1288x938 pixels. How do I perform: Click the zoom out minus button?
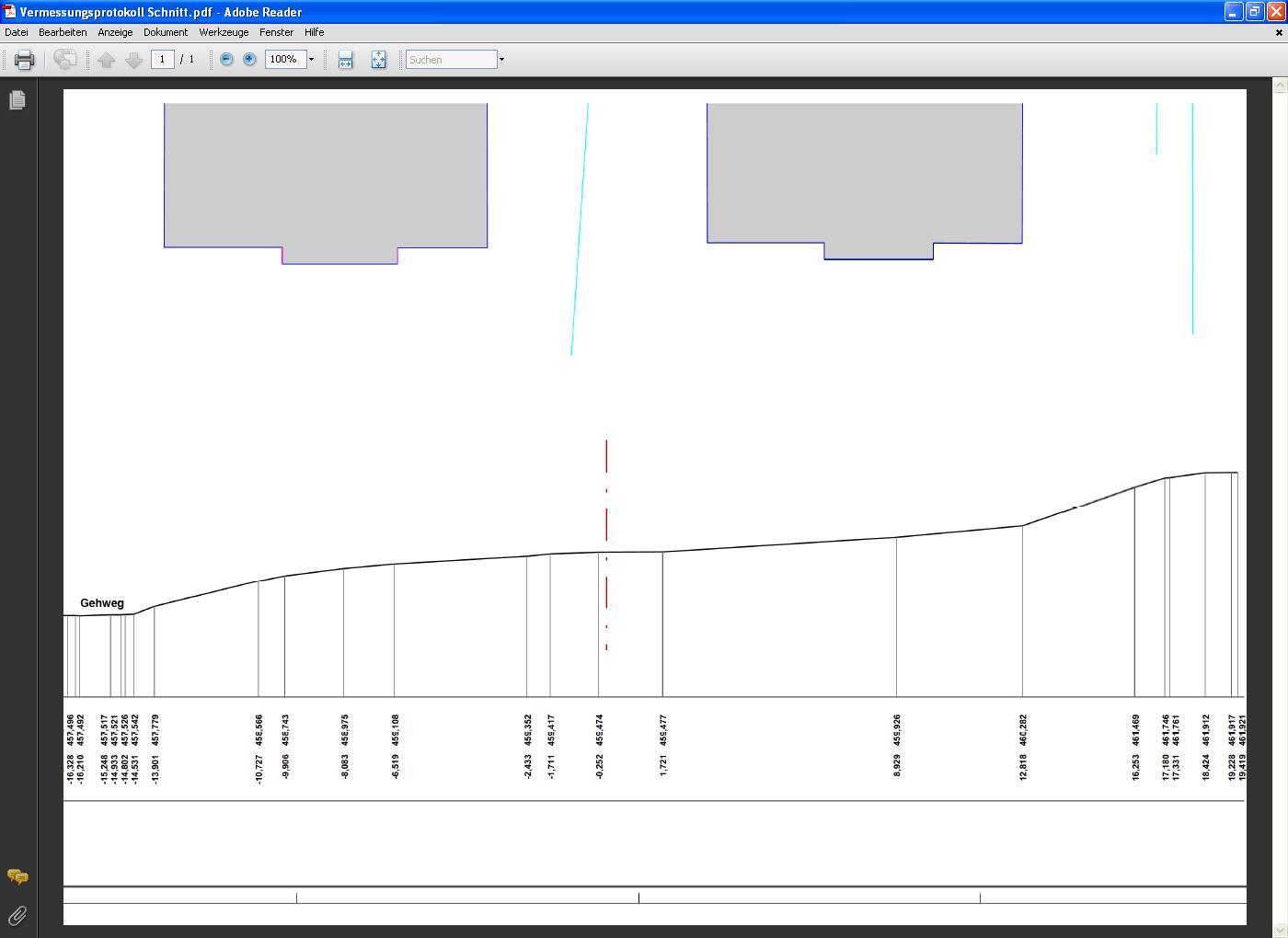(x=226, y=59)
